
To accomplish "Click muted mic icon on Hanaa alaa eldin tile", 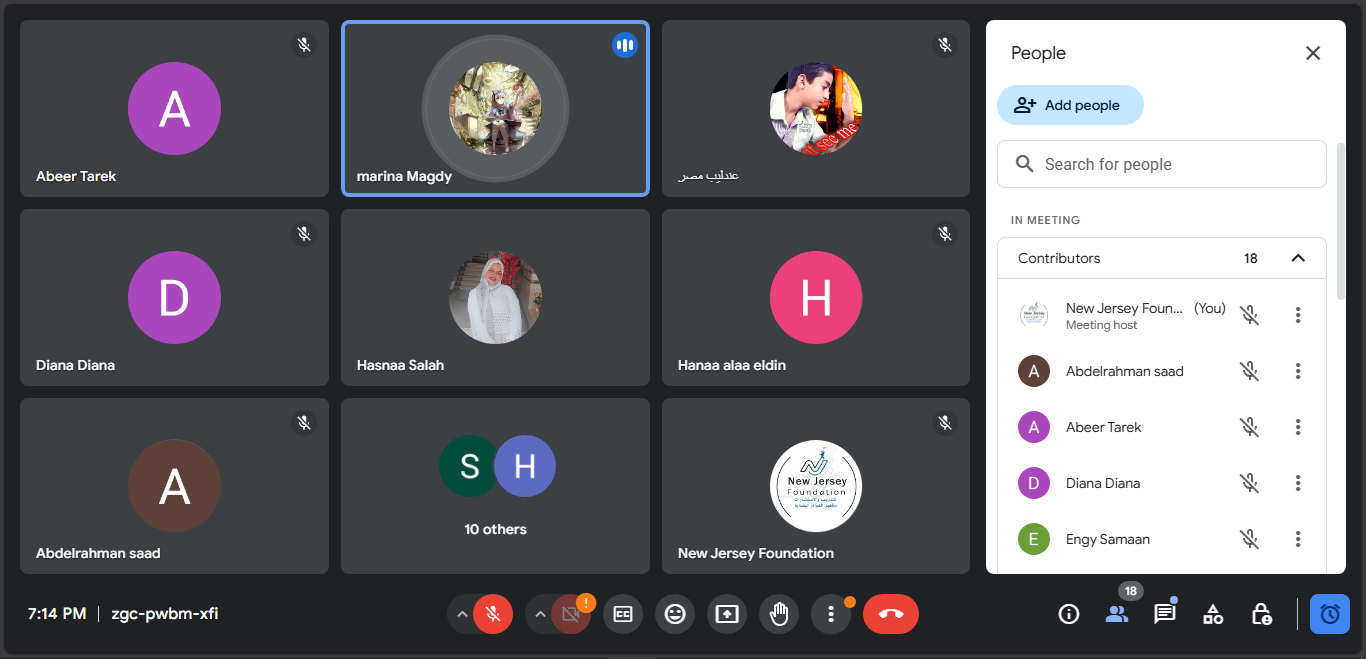I will pos(945,234).
